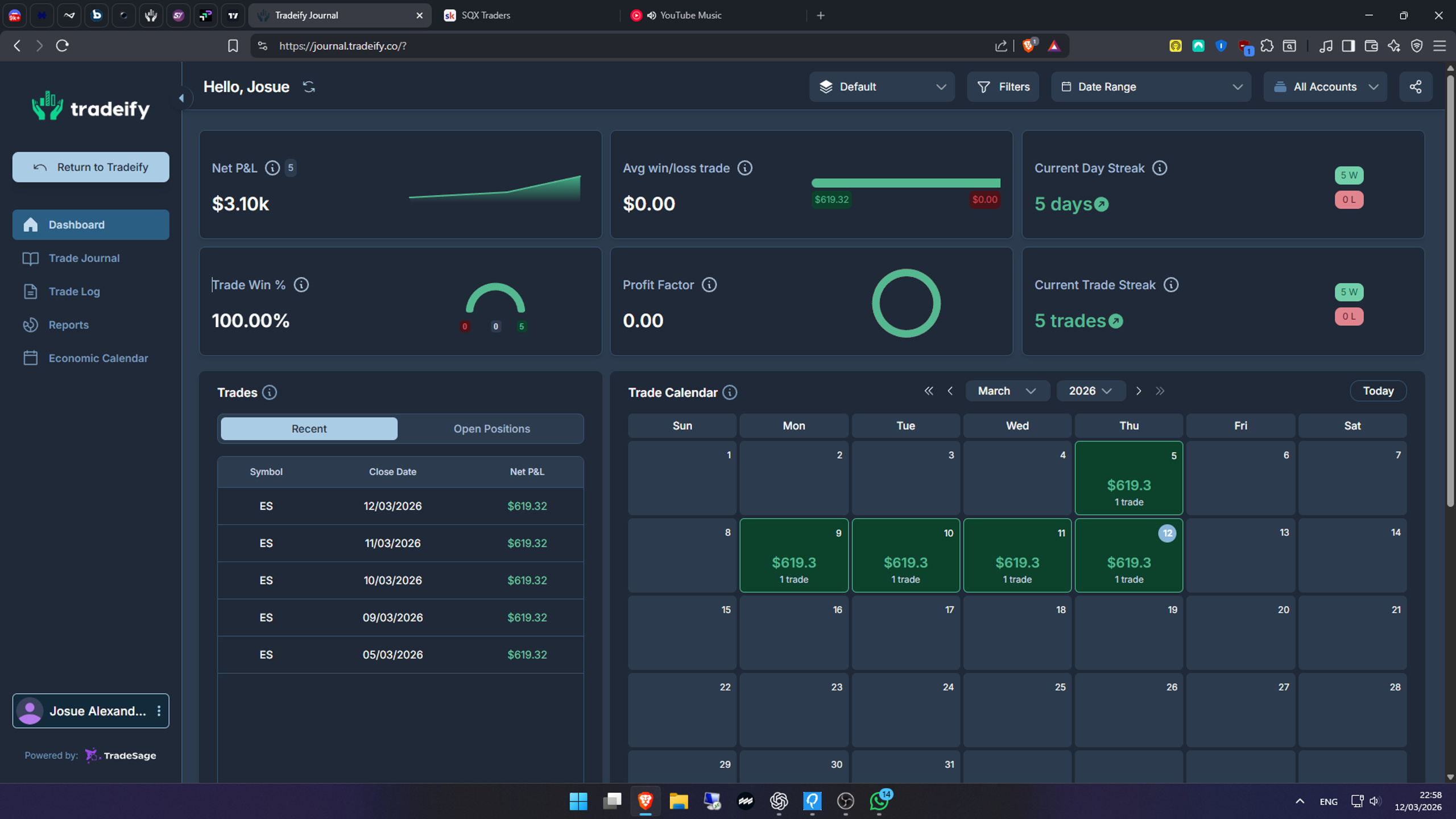Screen dimensions: 1456x819
Task: Switch to the Open Positions tab
Action: [491, 429]
